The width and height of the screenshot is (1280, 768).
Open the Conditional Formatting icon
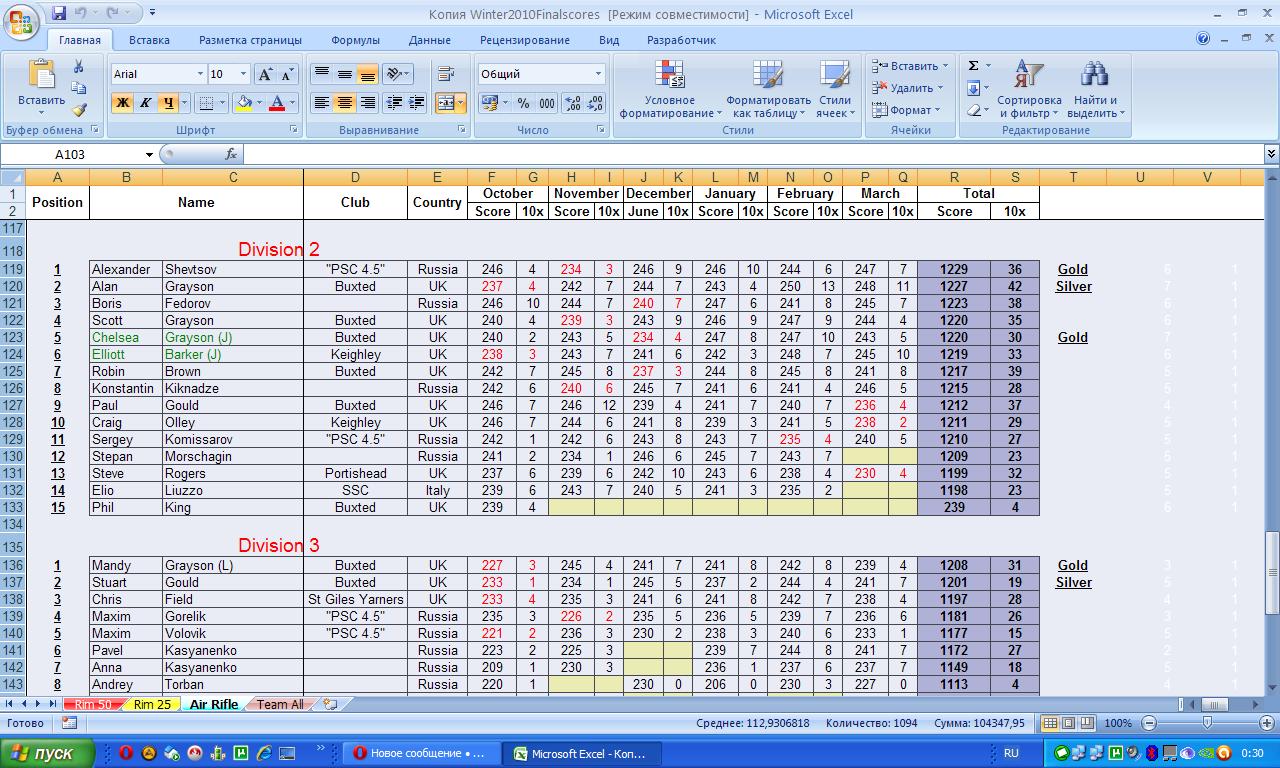point(669,90)
